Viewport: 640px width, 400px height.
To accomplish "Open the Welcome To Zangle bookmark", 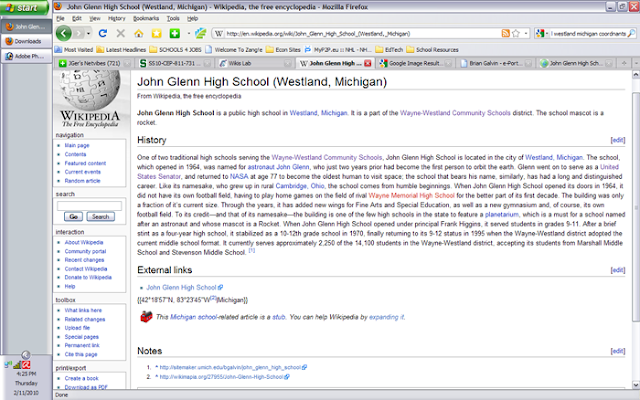I will (234, 50).
